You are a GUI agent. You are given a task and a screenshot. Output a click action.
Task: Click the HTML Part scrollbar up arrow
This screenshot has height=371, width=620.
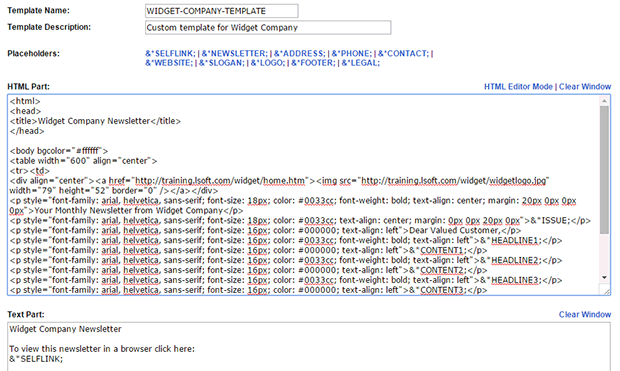[604, 101]
